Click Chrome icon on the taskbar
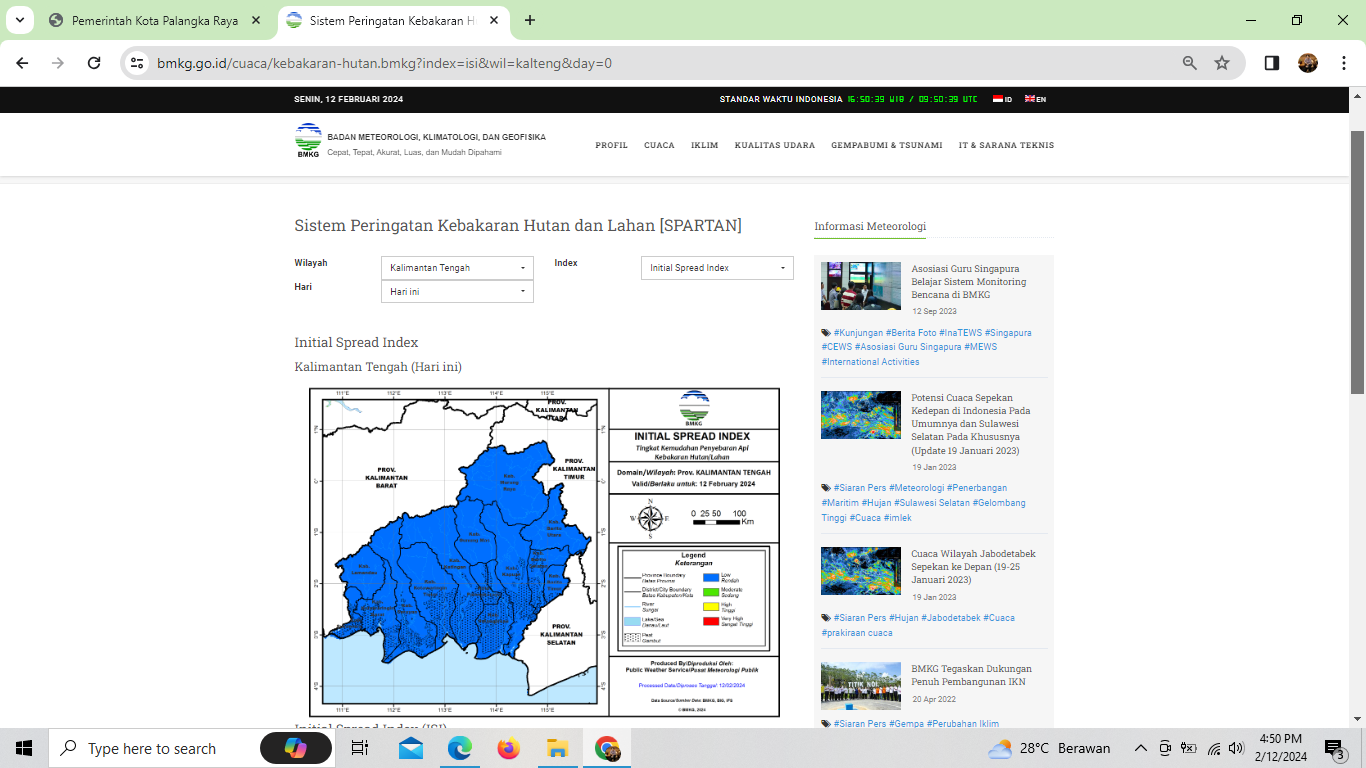Screen dimensions: 1366x768 [606, 748]
